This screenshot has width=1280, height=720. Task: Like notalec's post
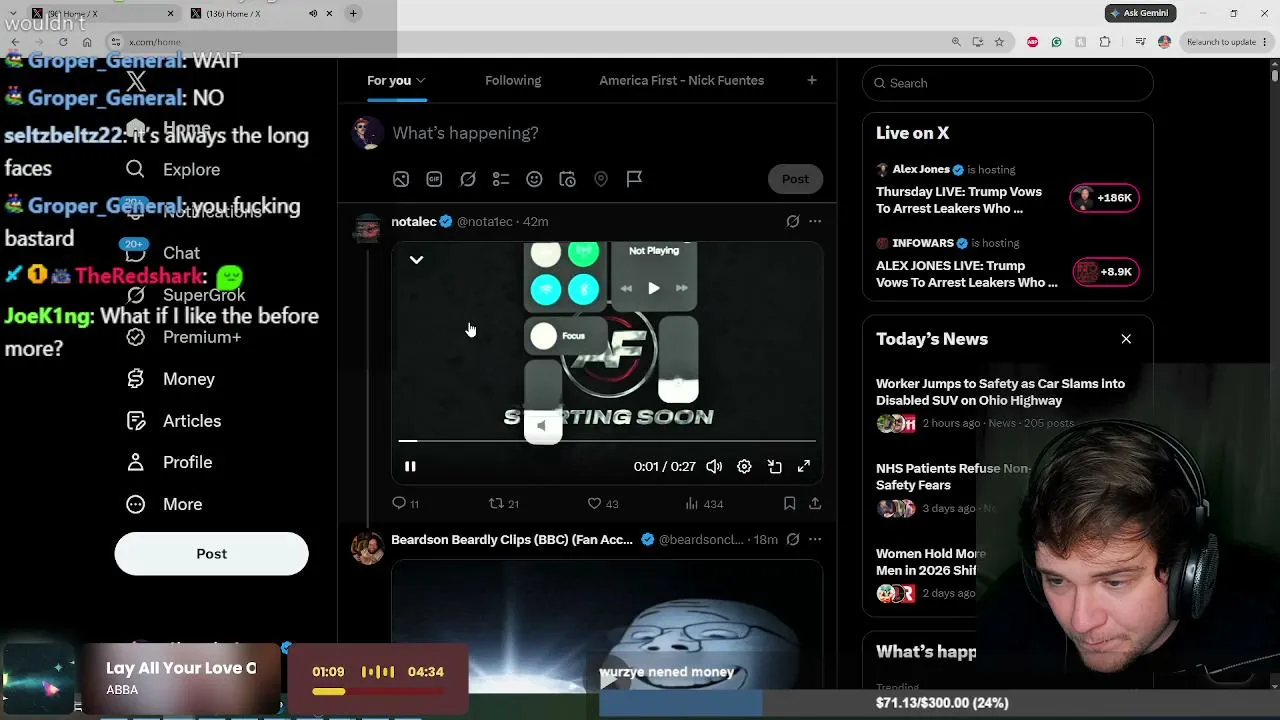tap(602, 503)
